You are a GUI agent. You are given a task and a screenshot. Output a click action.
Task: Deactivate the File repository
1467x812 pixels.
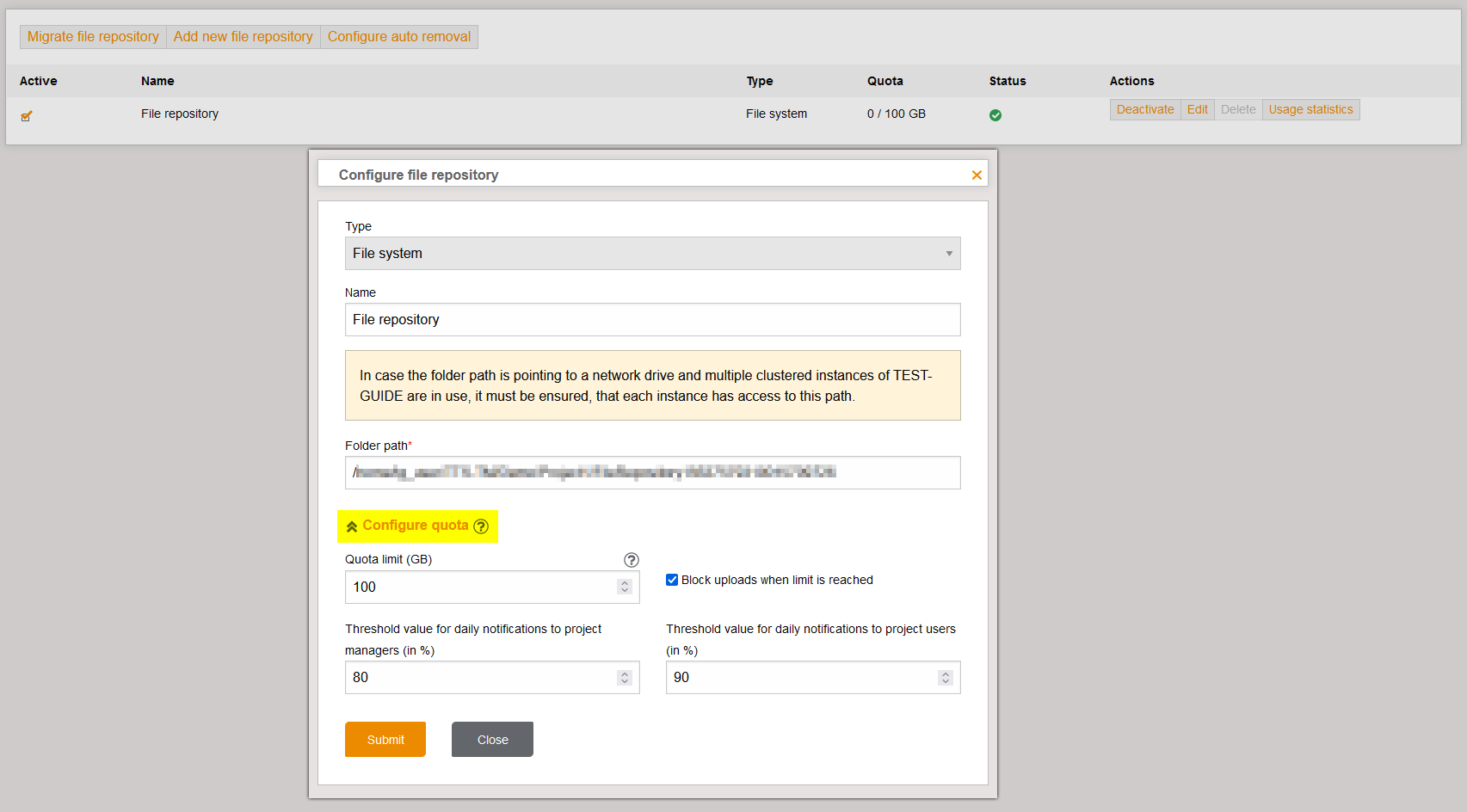1144,110
